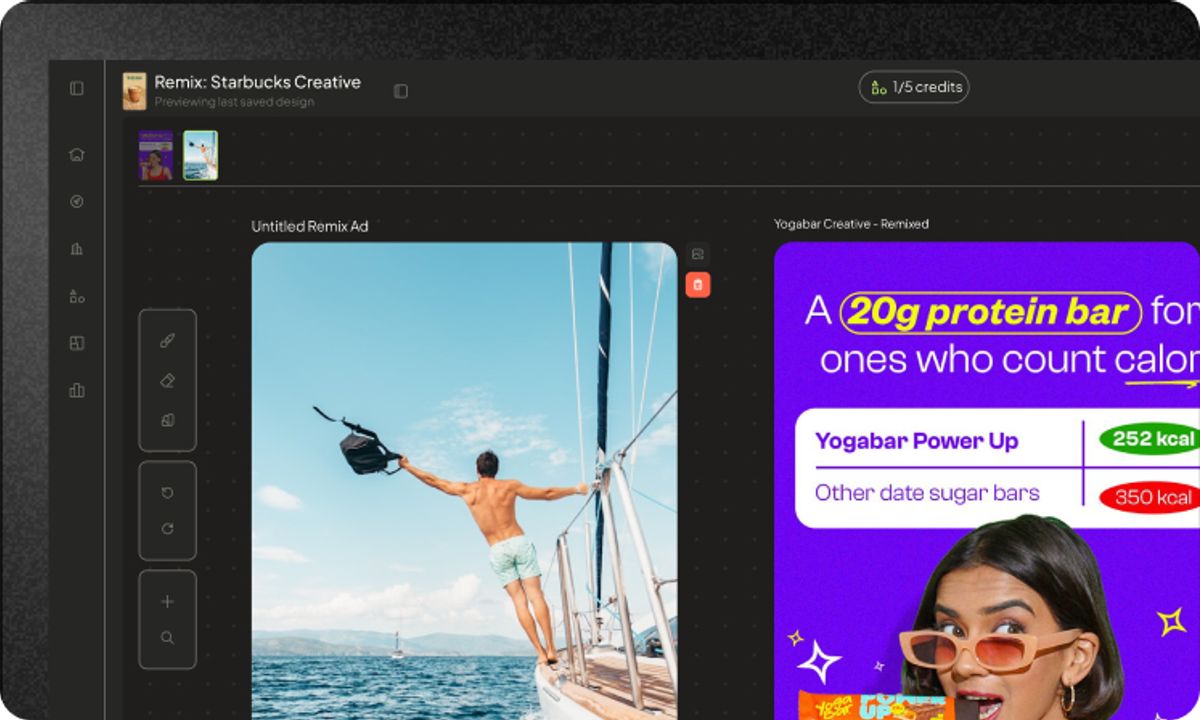Screen dimensions: 1200x720
Task: Click the replace image icon above the sailboat
Action: [x=697, y=252]
